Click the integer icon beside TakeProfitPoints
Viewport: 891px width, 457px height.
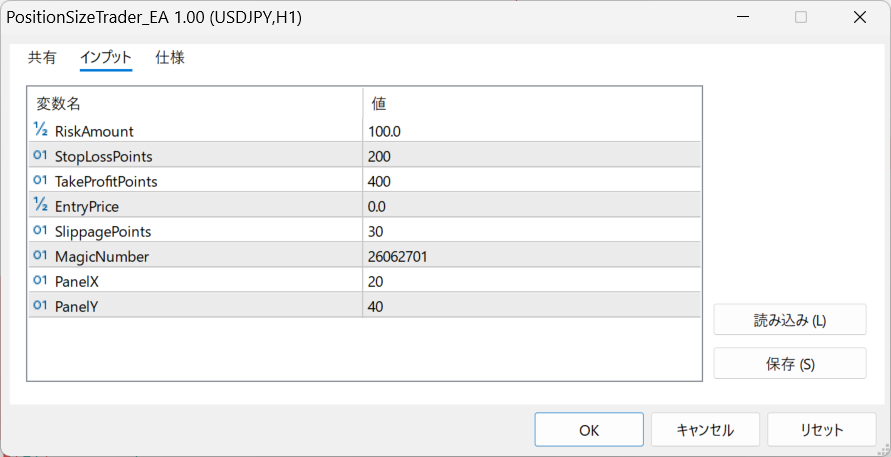(40, 180)
